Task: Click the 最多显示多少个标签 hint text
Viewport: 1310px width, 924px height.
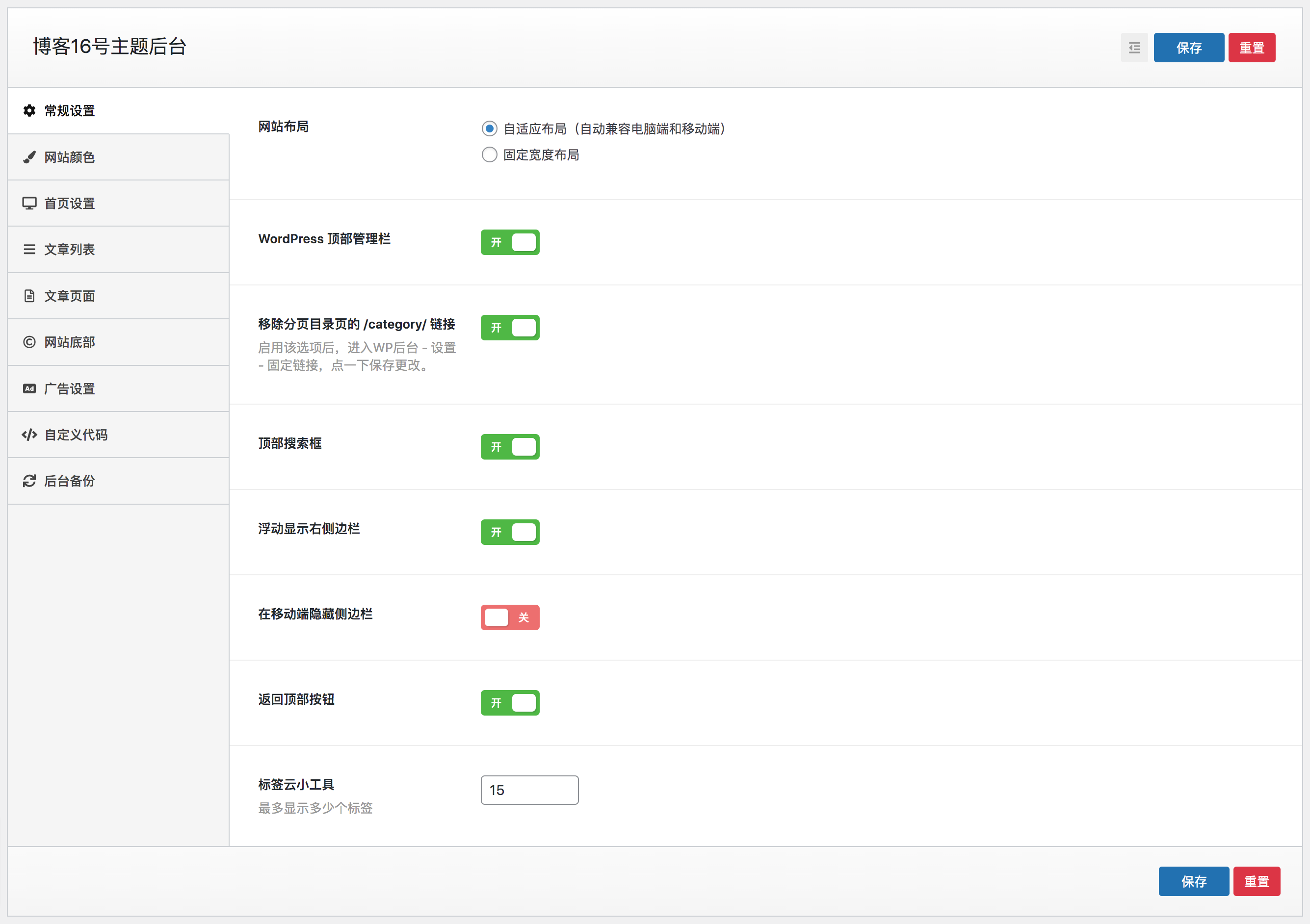Action: point(315,808)
